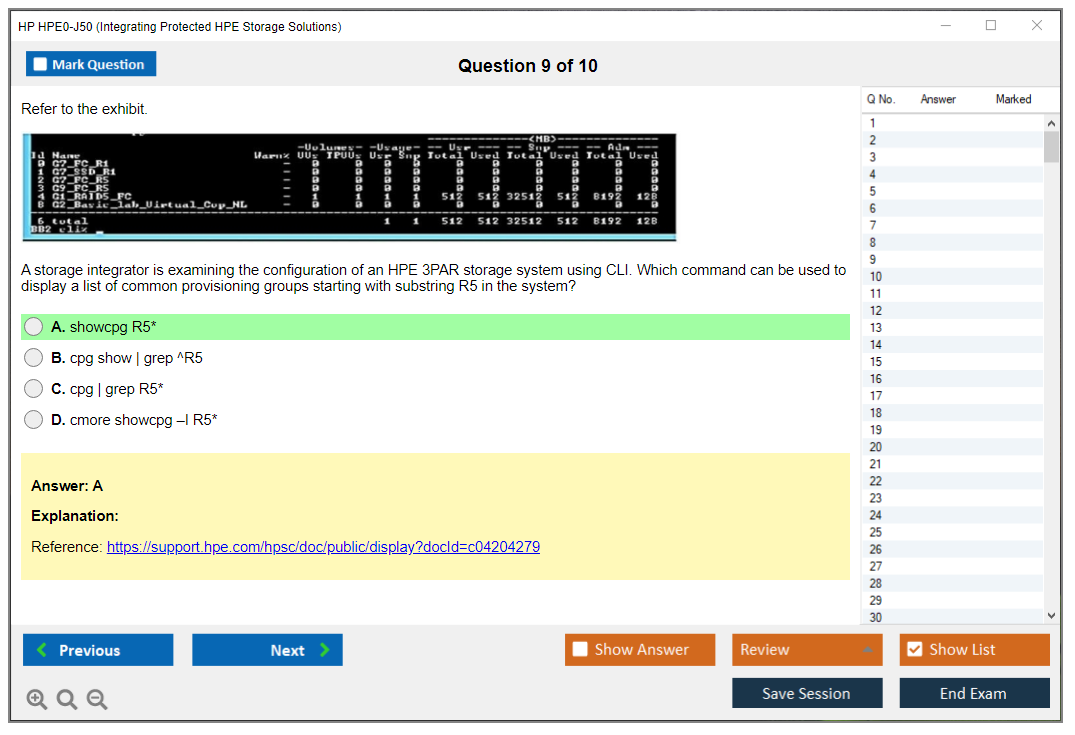Jump to question 13 in list
The image size is (1075, 735).
click(x=876, y=328)
